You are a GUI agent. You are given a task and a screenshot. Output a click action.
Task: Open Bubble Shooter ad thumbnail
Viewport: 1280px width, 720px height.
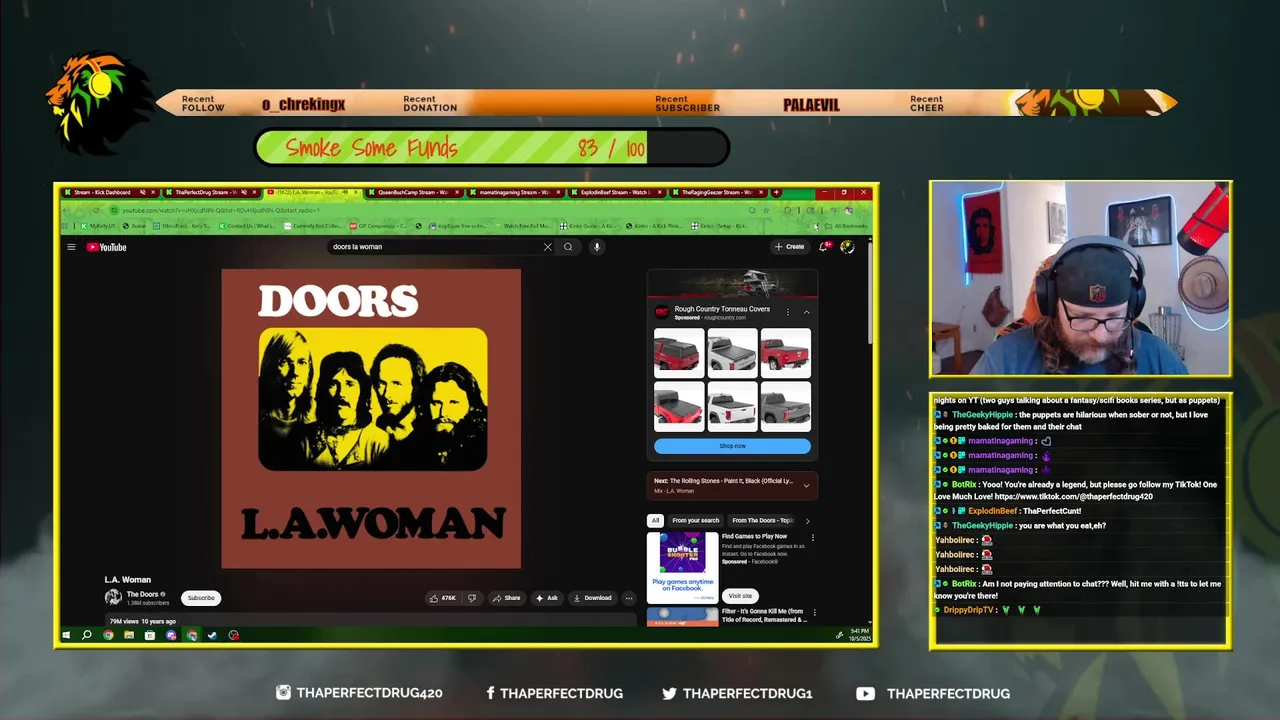point(682,567)
